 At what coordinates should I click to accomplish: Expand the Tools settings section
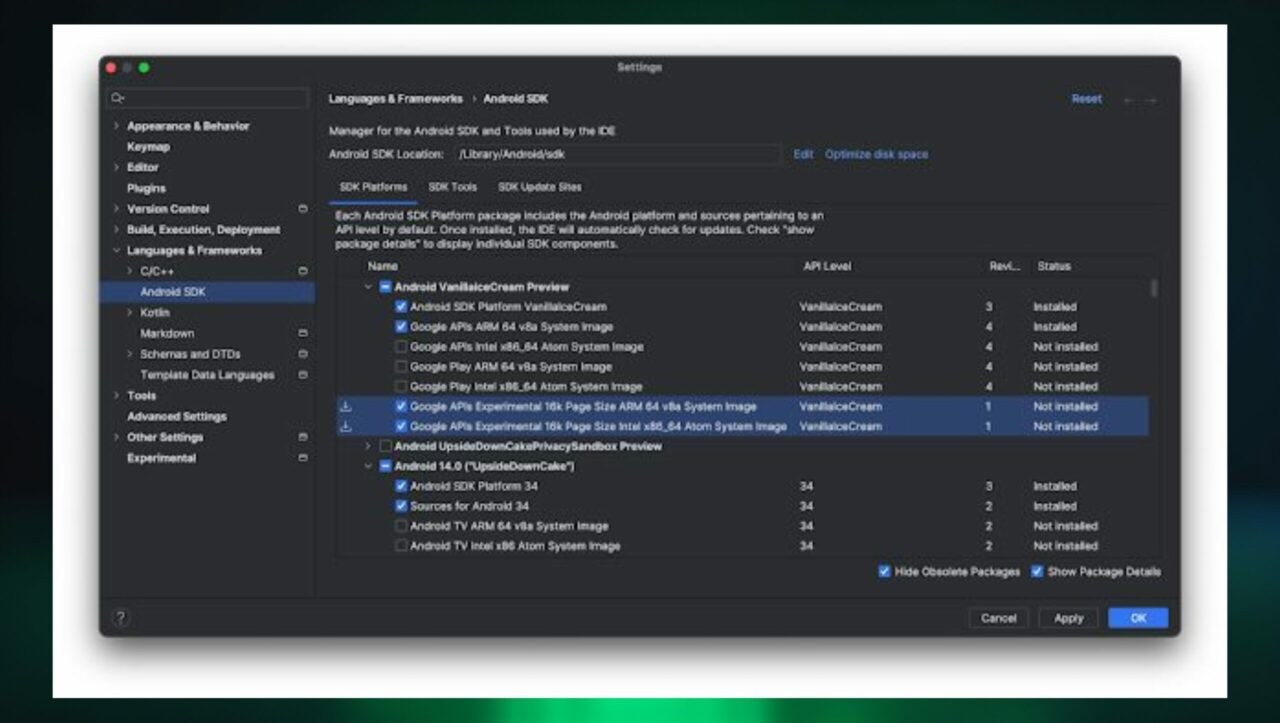116,396
